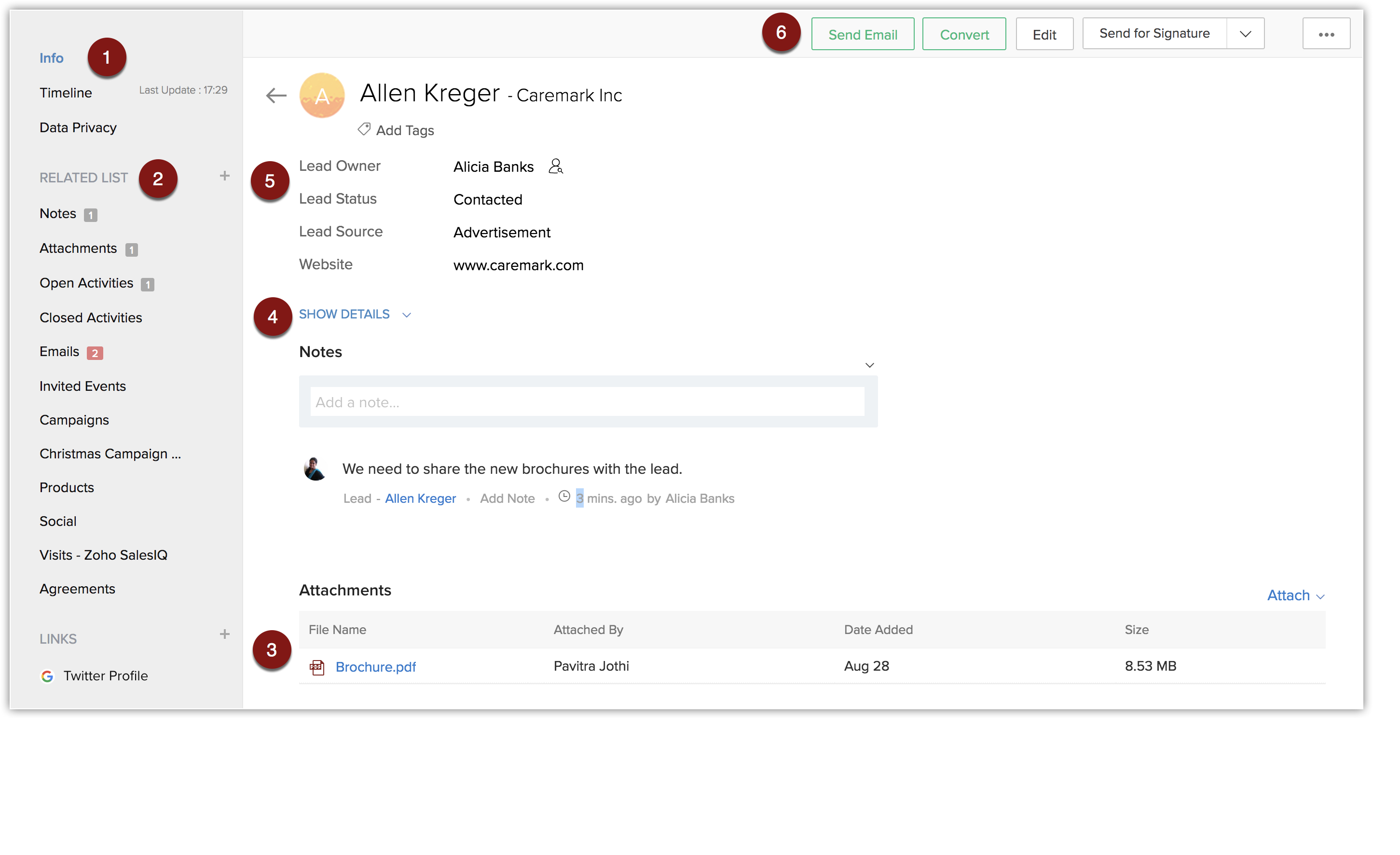Click the Notes section chevron dropdown

click(869, 365)
